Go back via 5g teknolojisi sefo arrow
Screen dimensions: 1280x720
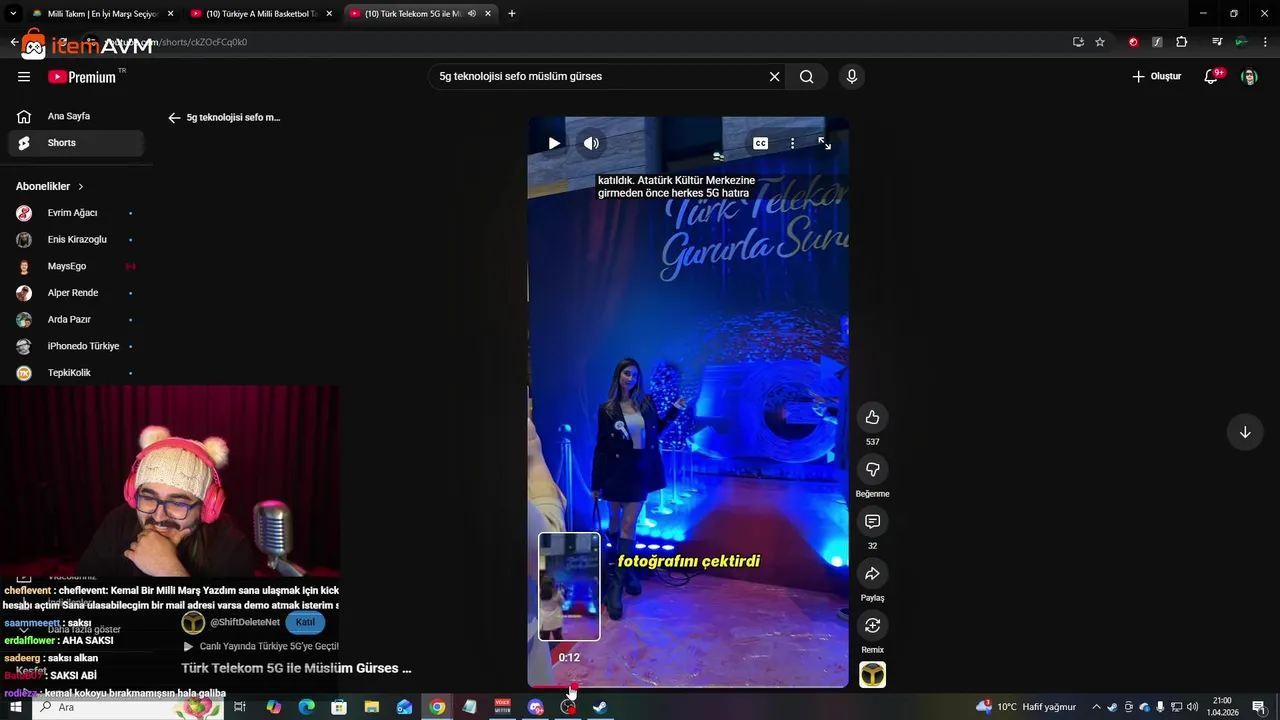(x=174, y=117)
